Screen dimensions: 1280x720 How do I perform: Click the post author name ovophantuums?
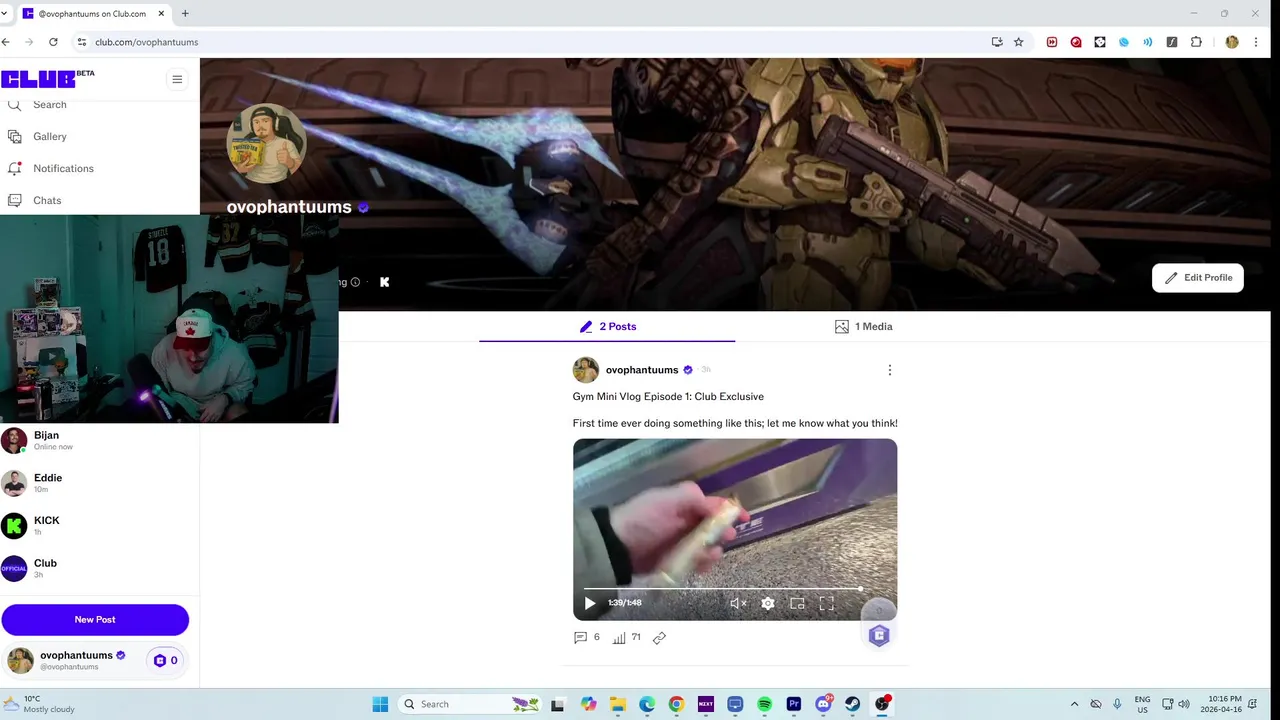[641, 370]
